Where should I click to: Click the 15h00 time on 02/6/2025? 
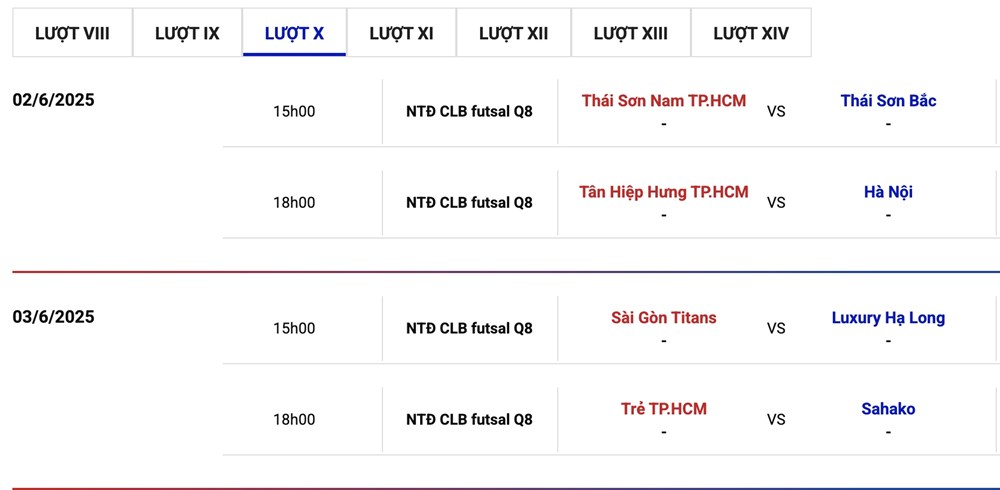294,112
